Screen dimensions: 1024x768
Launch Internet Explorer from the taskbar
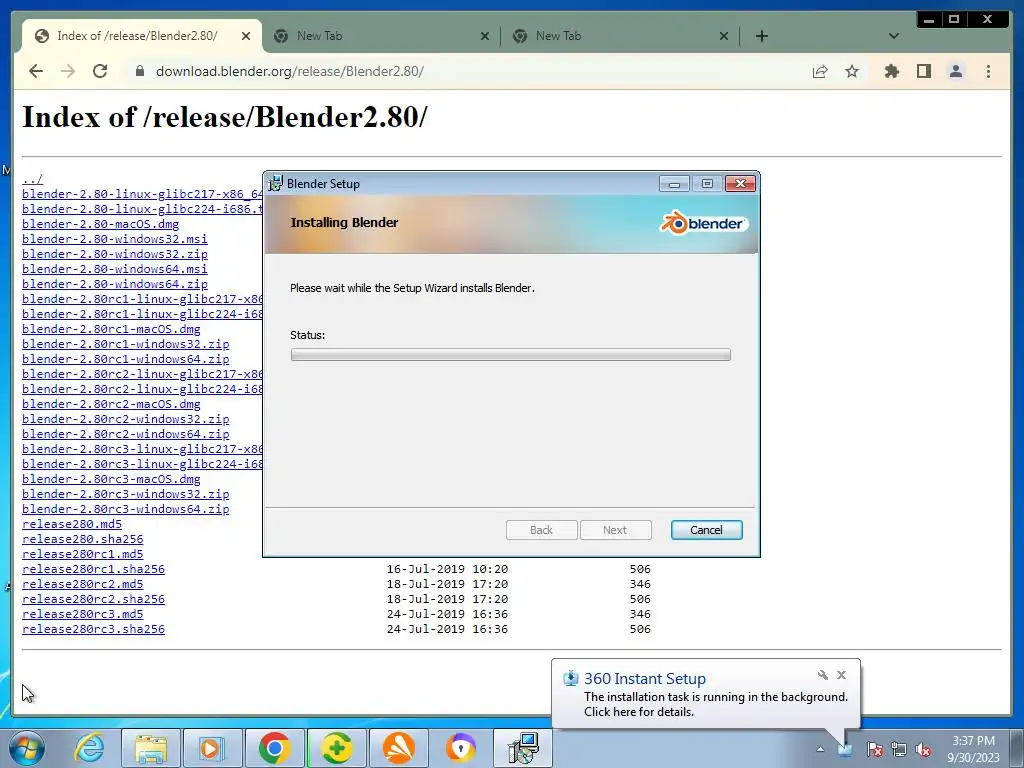click(x=89, y=748)
